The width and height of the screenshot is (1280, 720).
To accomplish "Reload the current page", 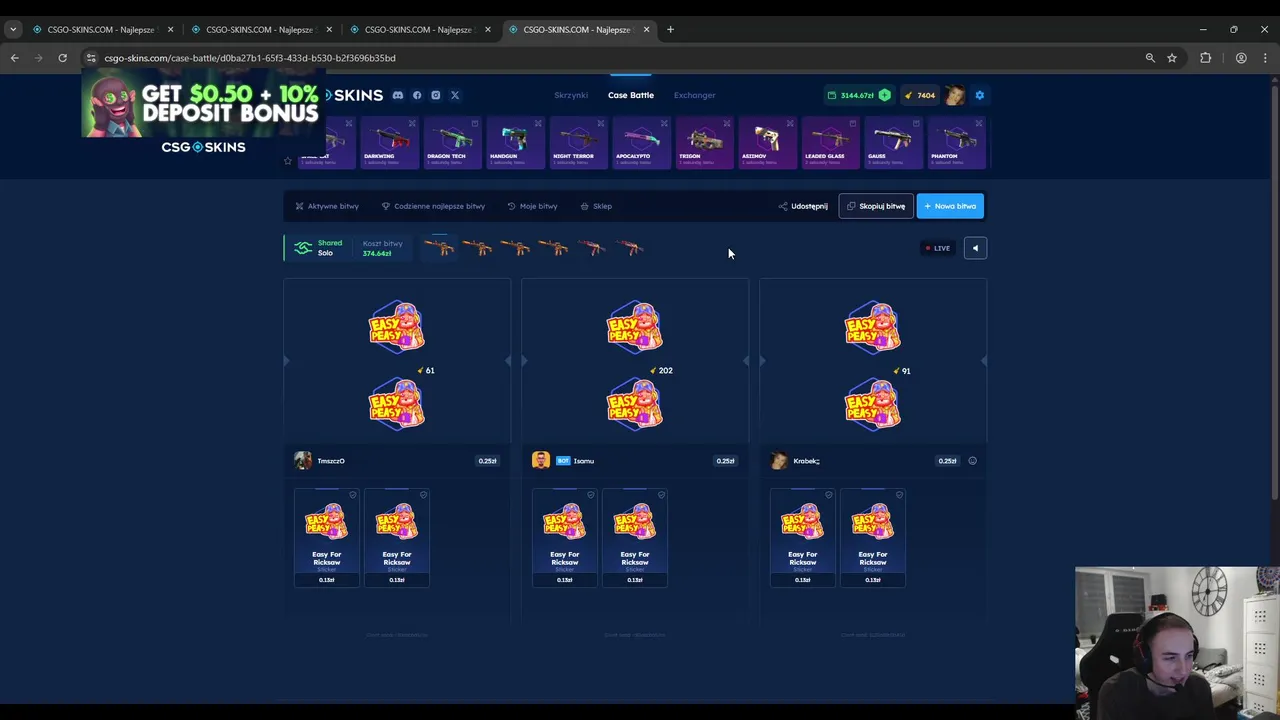I will point(62,58).
